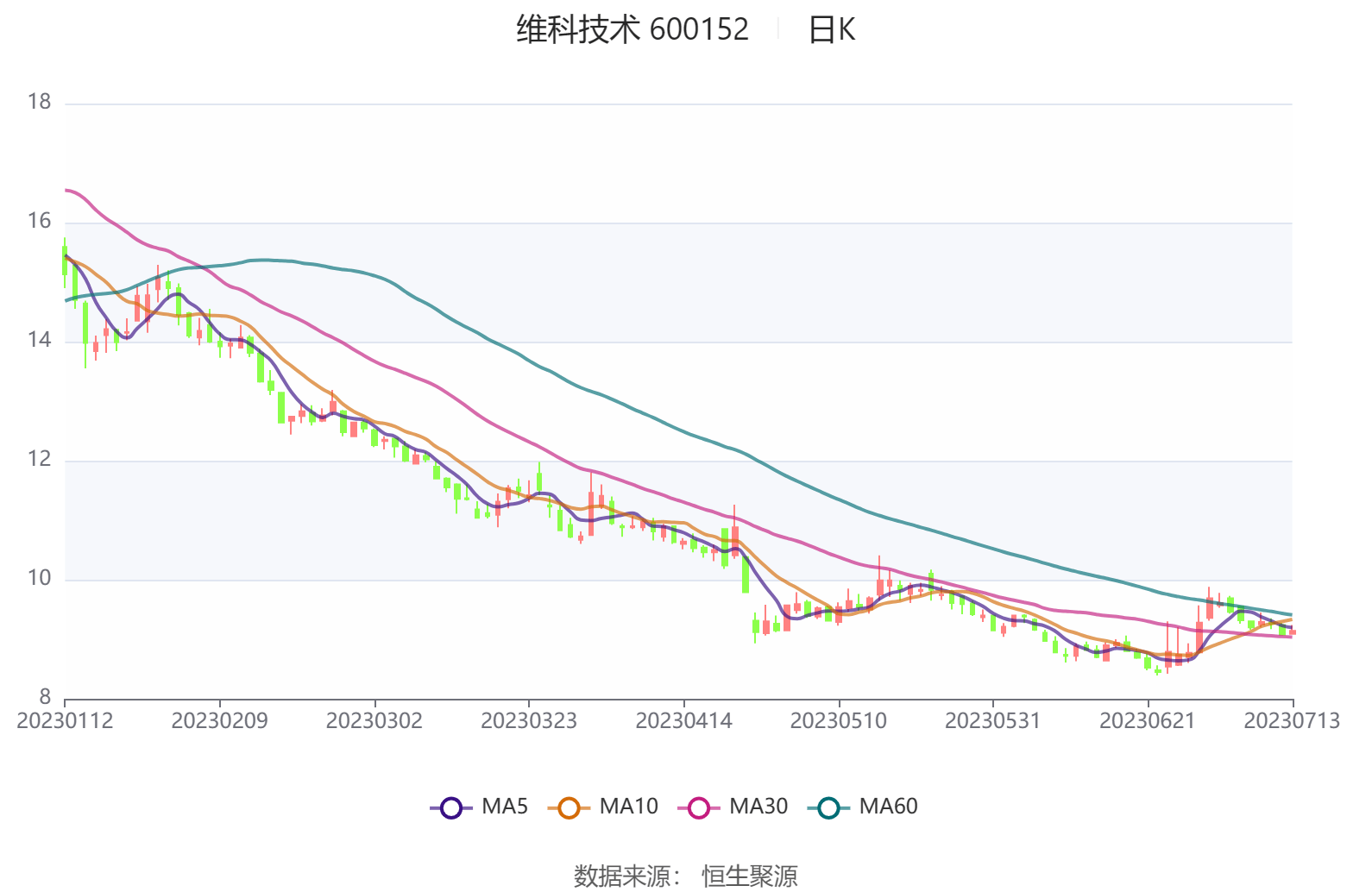Click the y-axis value 8
Image resolution: width=1372 pixels, height=892 pixels.
[45, 697]
